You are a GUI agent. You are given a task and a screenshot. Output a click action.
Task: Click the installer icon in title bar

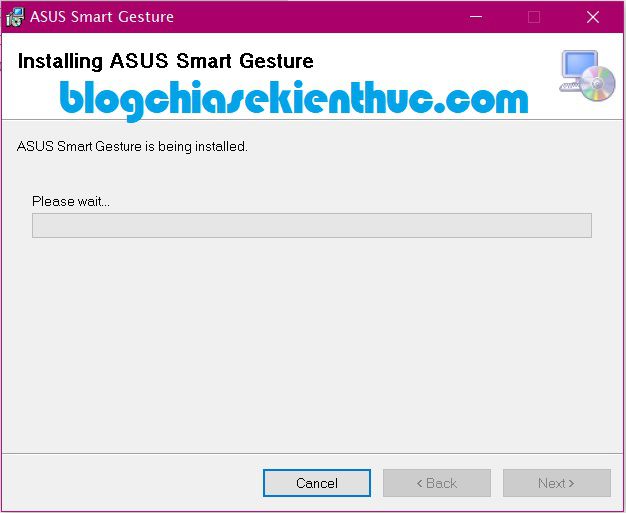(x=15, y=17)
